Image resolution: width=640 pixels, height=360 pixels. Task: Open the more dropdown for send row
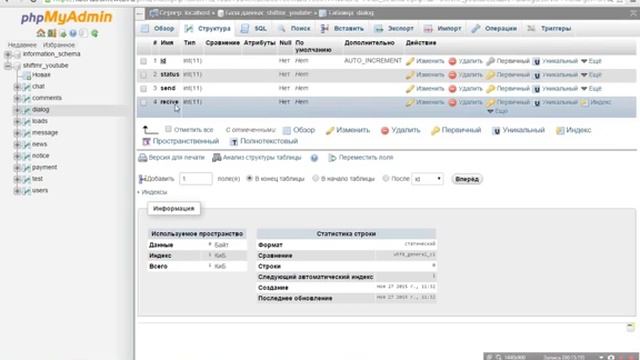click(x=591, y=89)
